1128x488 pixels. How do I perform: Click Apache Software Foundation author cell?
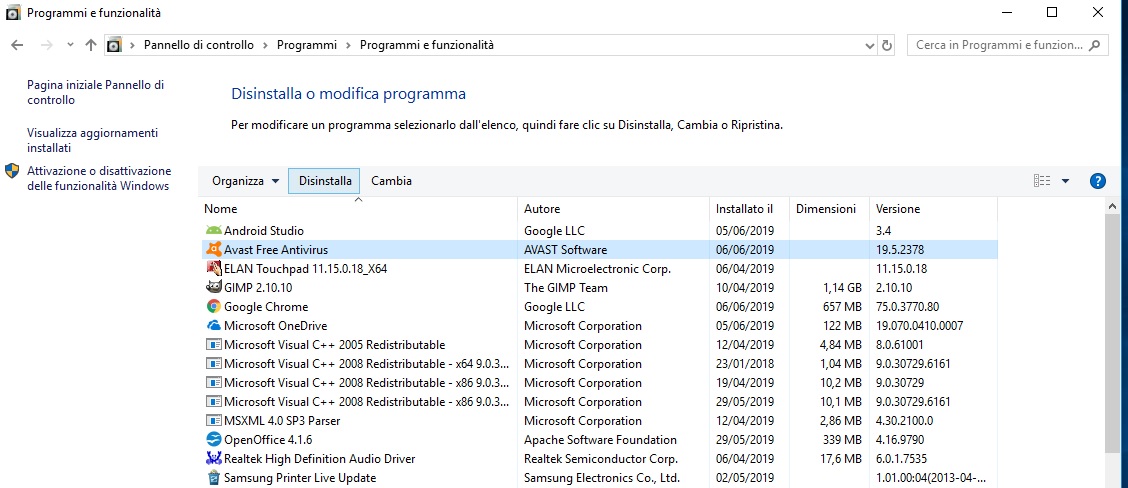click(600, 440)
